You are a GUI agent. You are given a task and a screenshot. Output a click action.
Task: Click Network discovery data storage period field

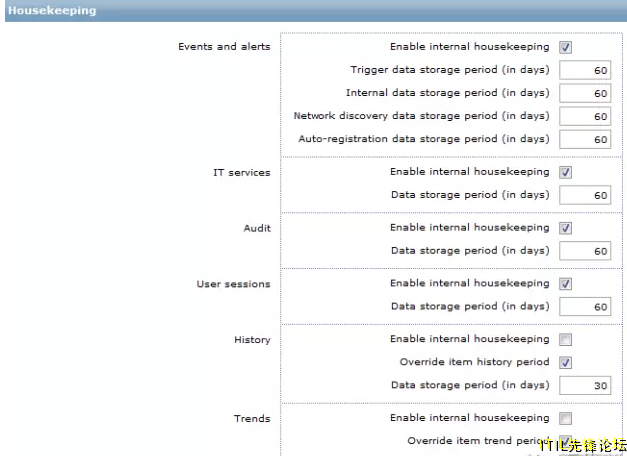click(x=585, y=116)
